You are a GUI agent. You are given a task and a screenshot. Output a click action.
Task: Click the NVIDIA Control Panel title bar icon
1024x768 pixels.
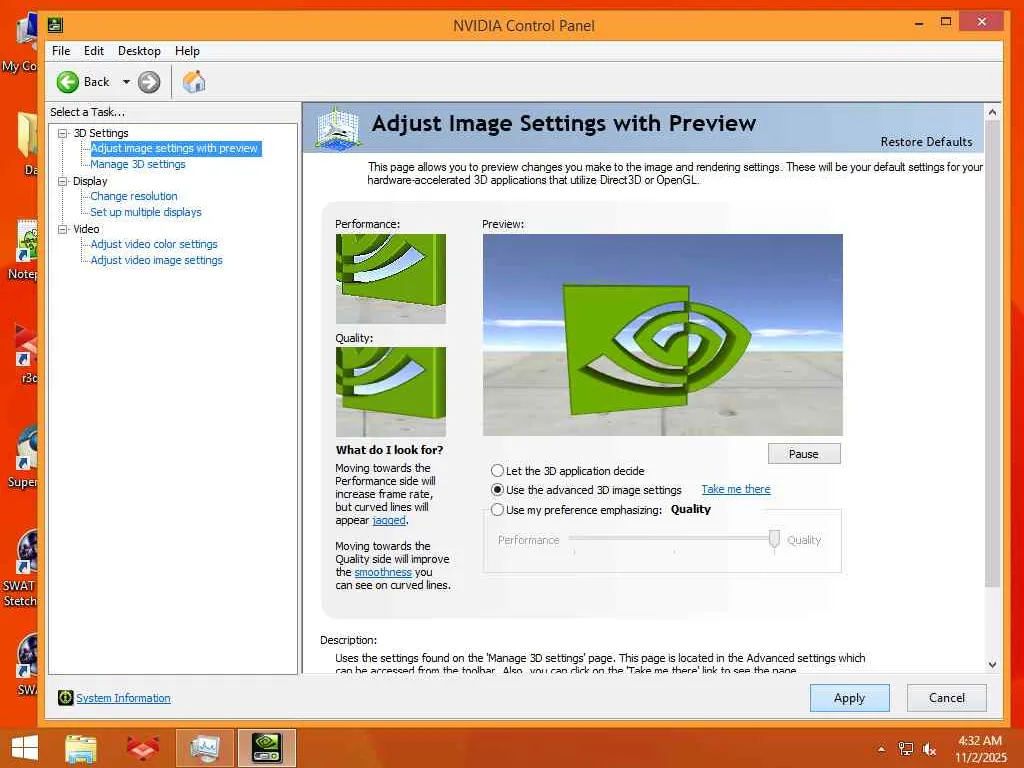56,25
